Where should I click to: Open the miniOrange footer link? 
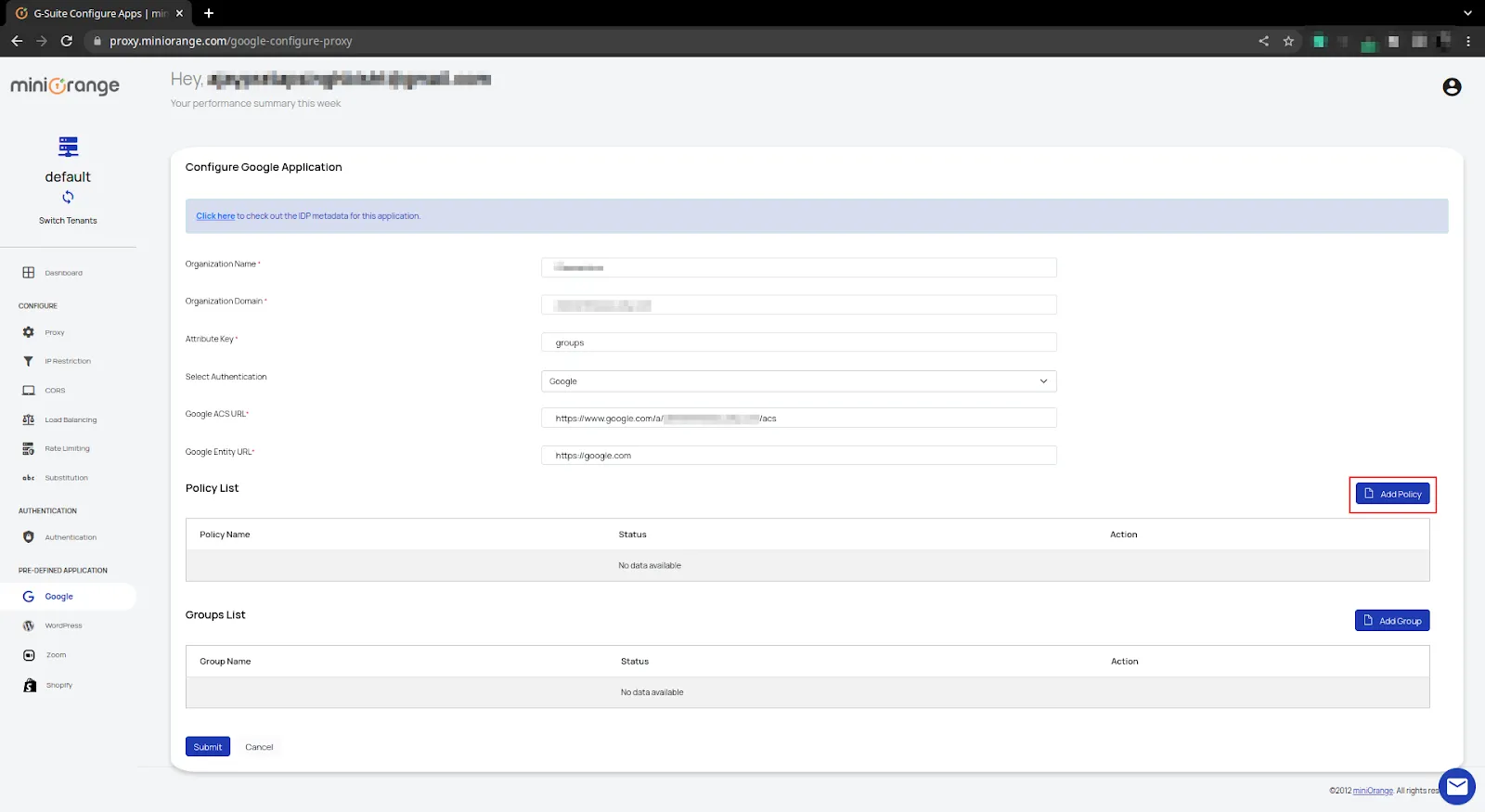(x=1373, y=791)
